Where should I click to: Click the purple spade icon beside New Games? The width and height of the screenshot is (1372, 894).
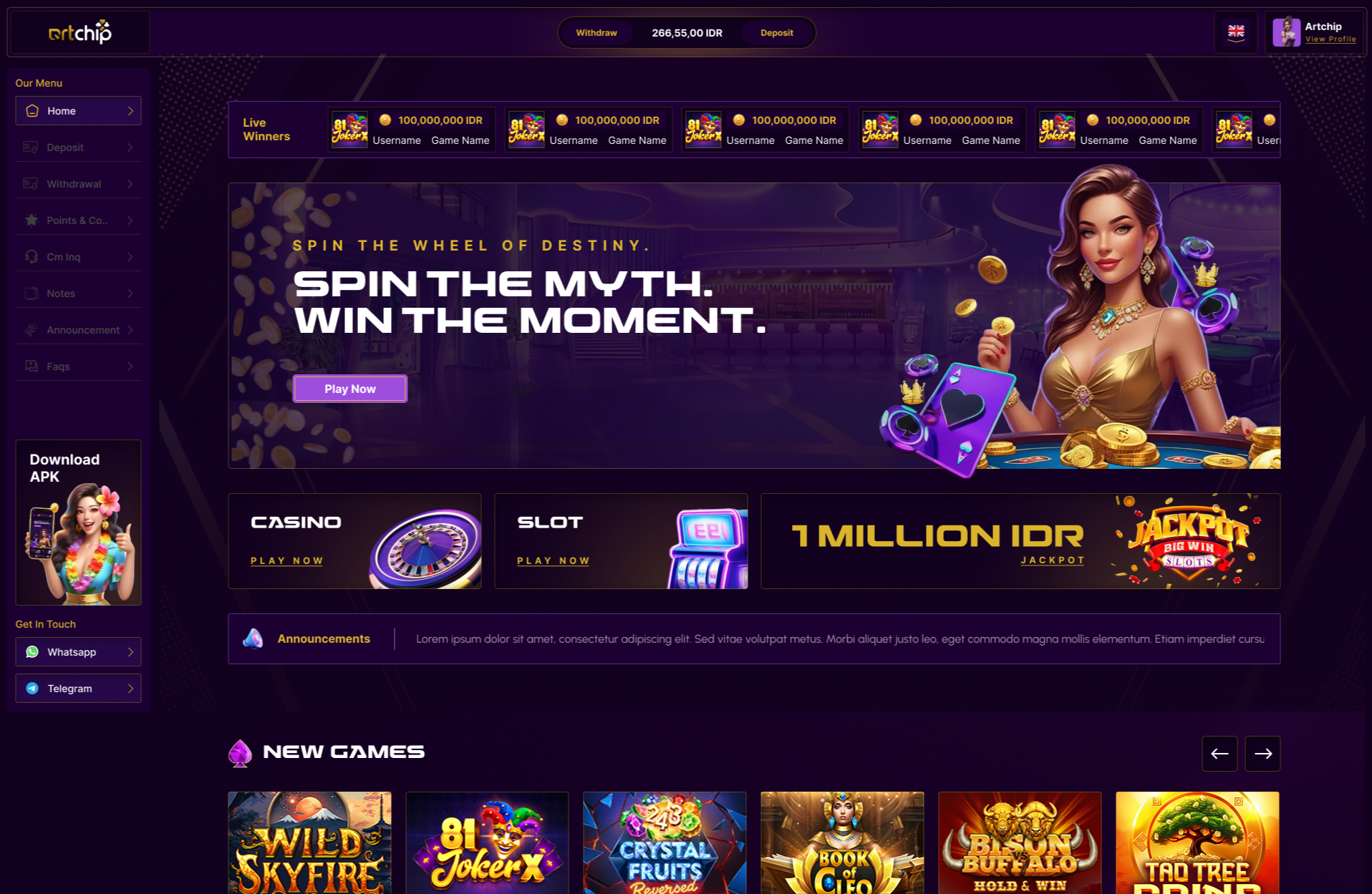pos(240,753)
